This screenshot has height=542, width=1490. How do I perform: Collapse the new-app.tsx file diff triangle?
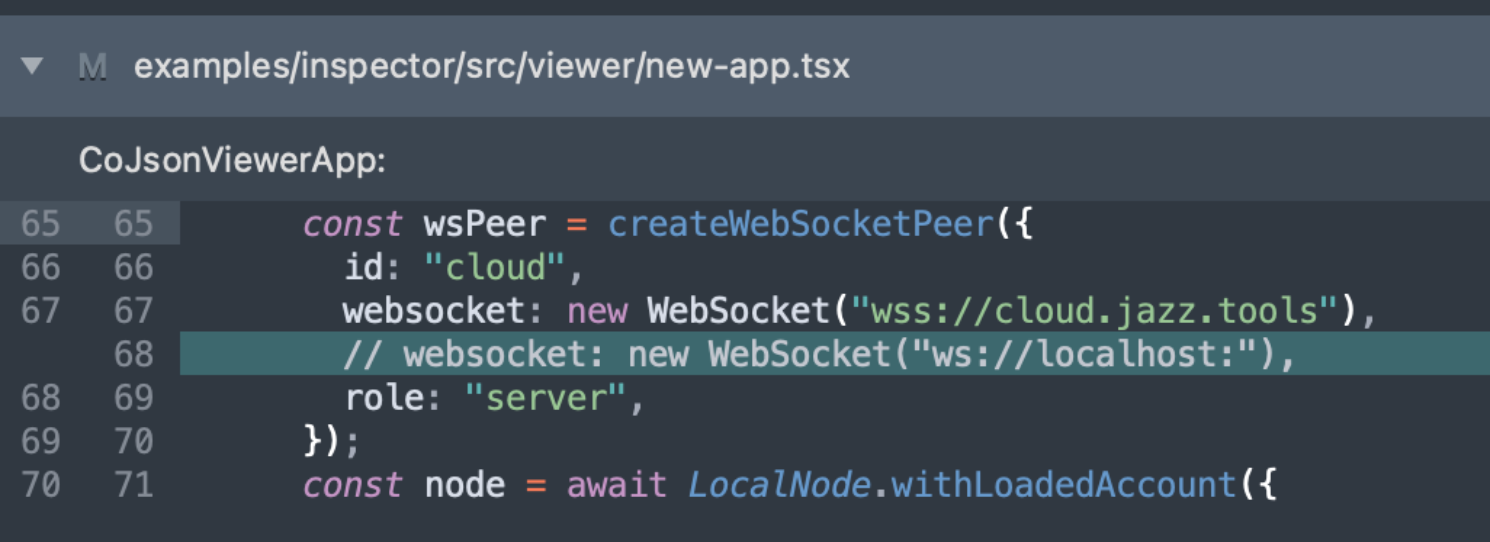32,67
